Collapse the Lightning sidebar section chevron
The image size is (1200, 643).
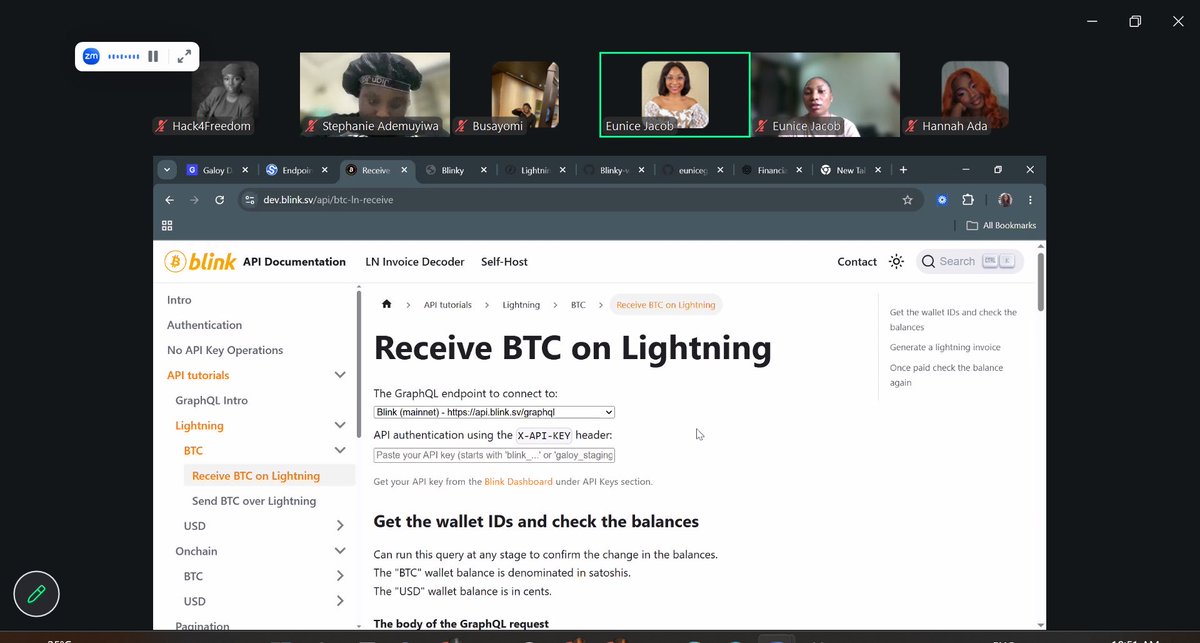(x=339, y=425)
